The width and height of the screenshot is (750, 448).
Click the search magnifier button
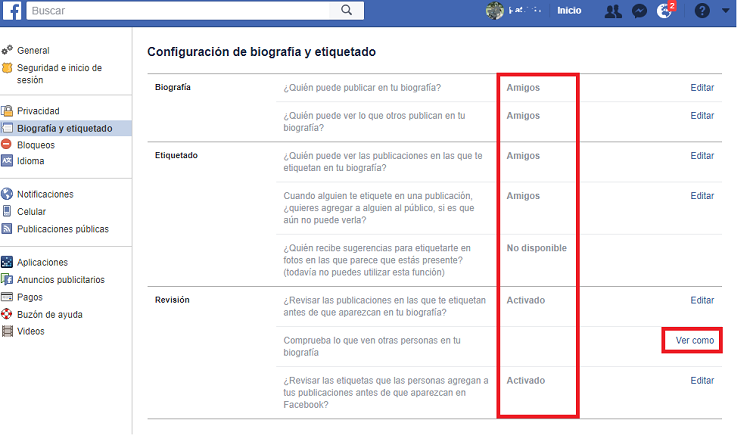coord(347,10)
